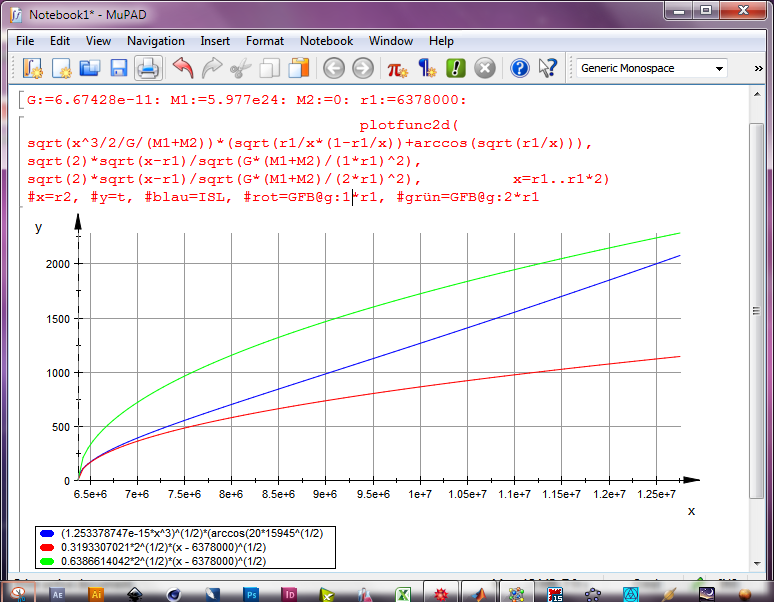Open a file with the Open icon
This screenshot has width=774, height=602.
pos(90,68)
